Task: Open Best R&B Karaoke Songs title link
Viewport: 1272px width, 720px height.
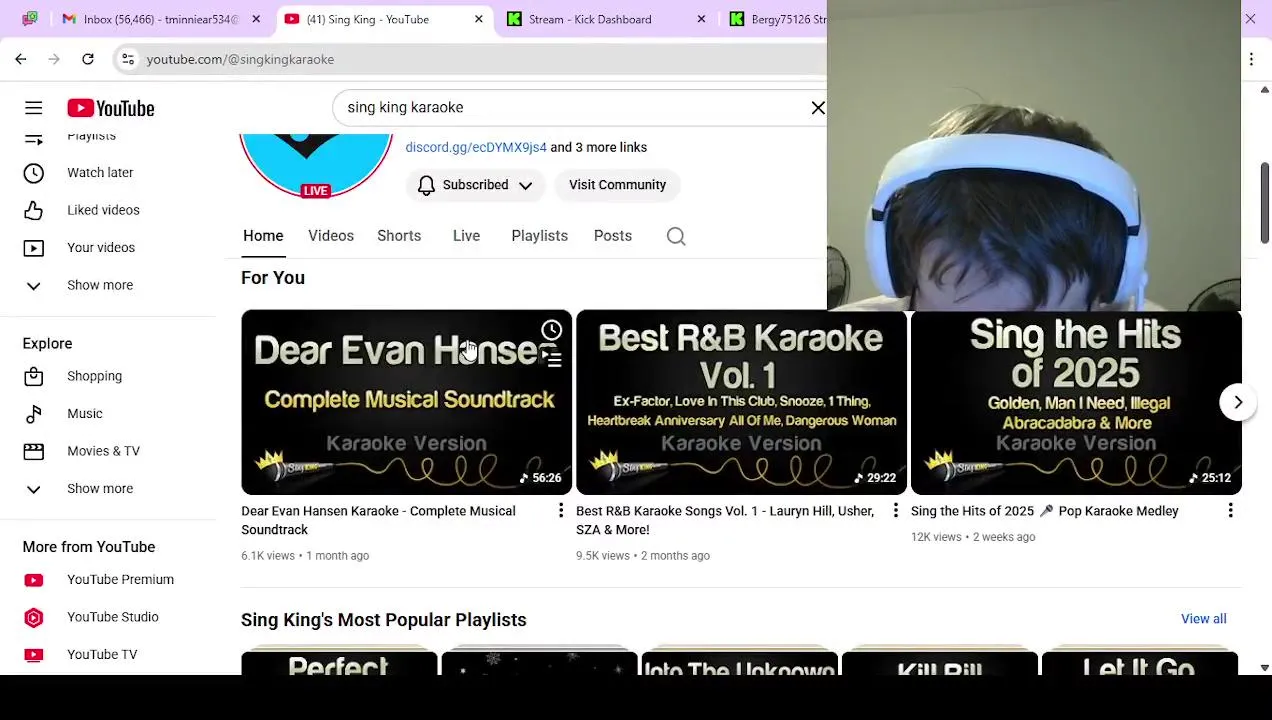Action: [x=725, y=520]
